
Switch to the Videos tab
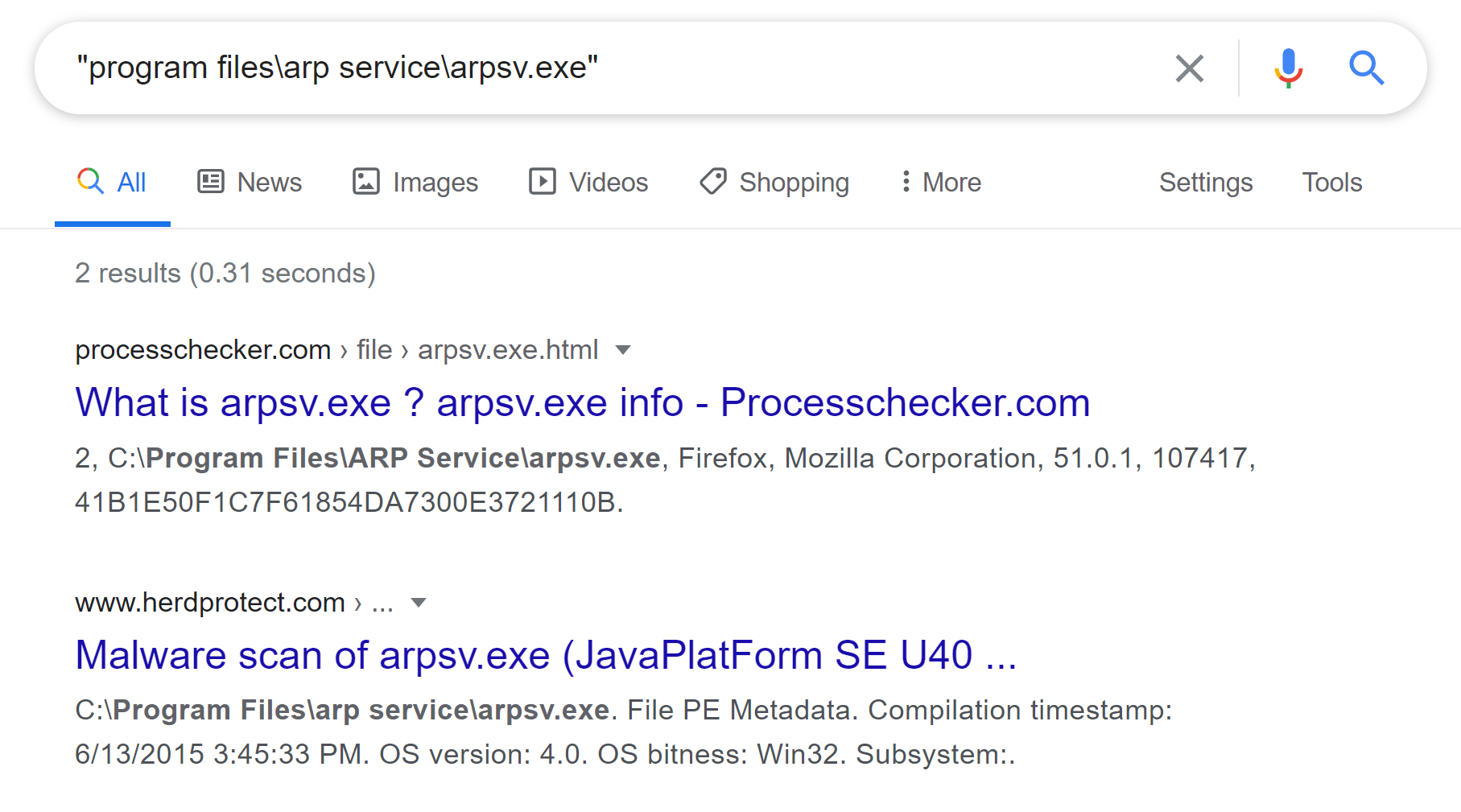(x=588, y=183)
